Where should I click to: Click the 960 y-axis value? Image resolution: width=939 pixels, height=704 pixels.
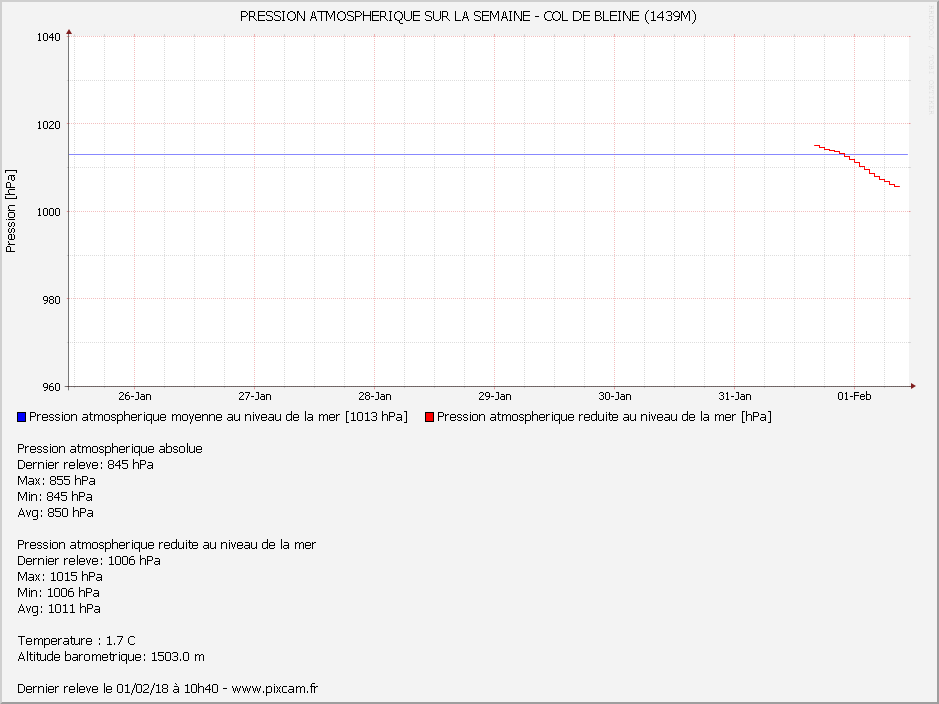click(51, 387)
